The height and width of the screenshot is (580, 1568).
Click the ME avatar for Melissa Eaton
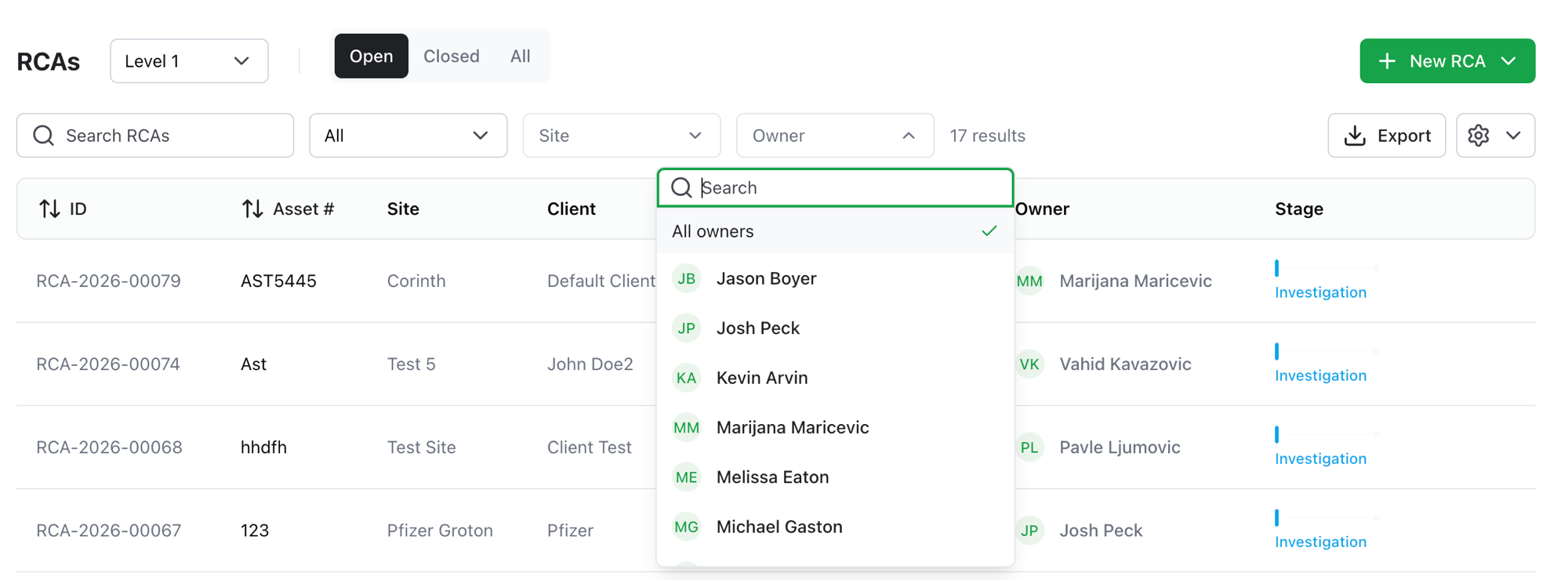pos(687,477)
